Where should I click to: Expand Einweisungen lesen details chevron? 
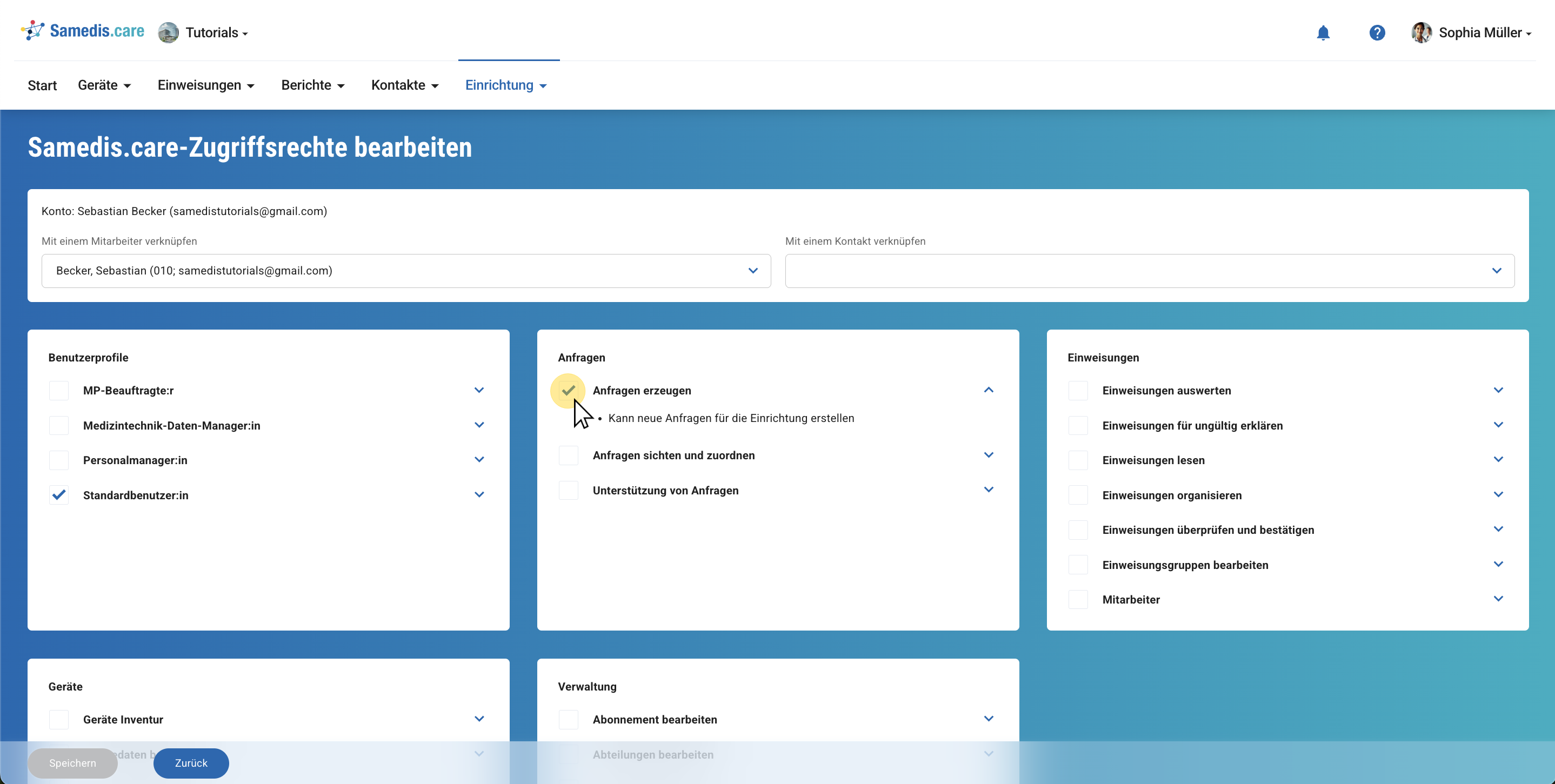pyautogui.click(x=1498, y=459)
